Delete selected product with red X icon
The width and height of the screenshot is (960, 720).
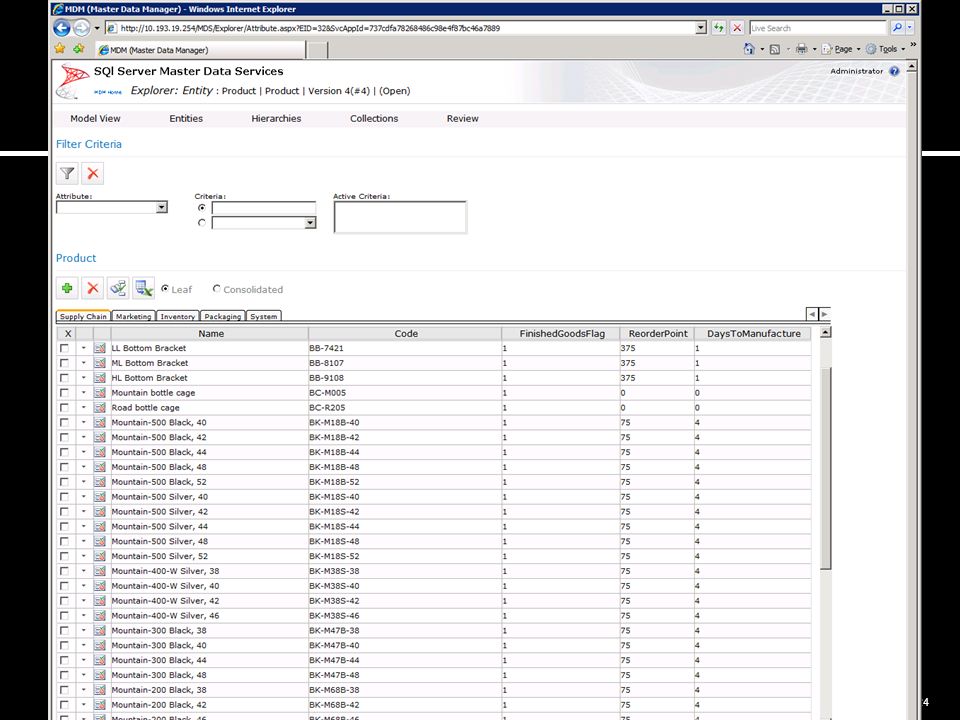point(93,288)
